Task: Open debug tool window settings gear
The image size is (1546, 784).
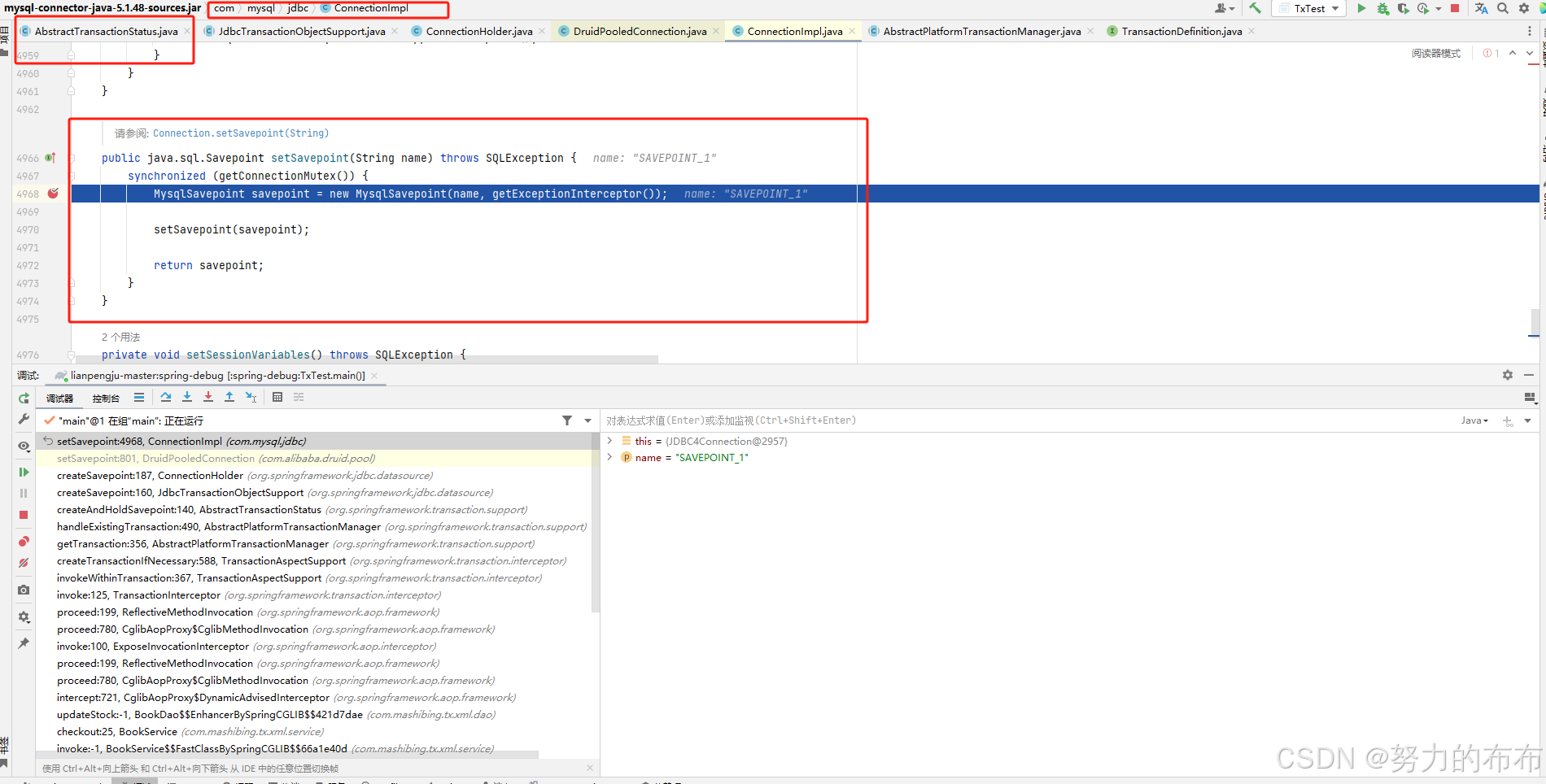Action: tap(1508, 375)
